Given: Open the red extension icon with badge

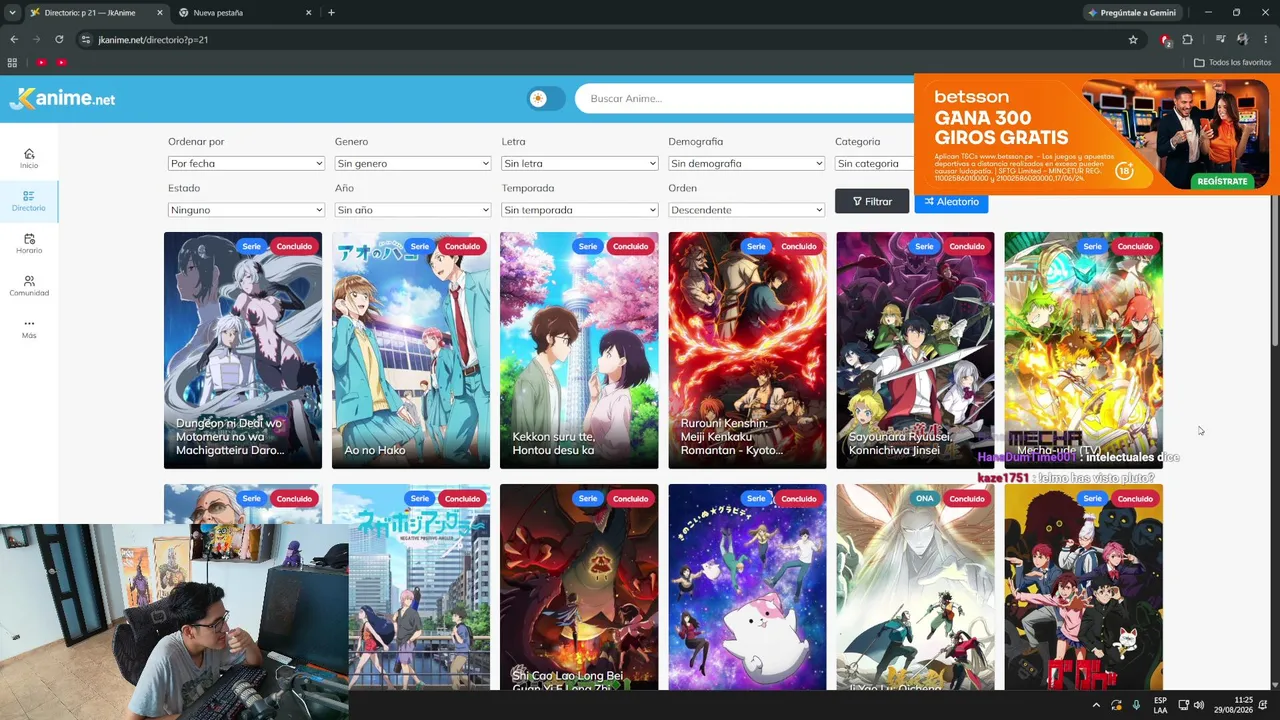Looking at the screenshot, I should (x=1165, y=40).
